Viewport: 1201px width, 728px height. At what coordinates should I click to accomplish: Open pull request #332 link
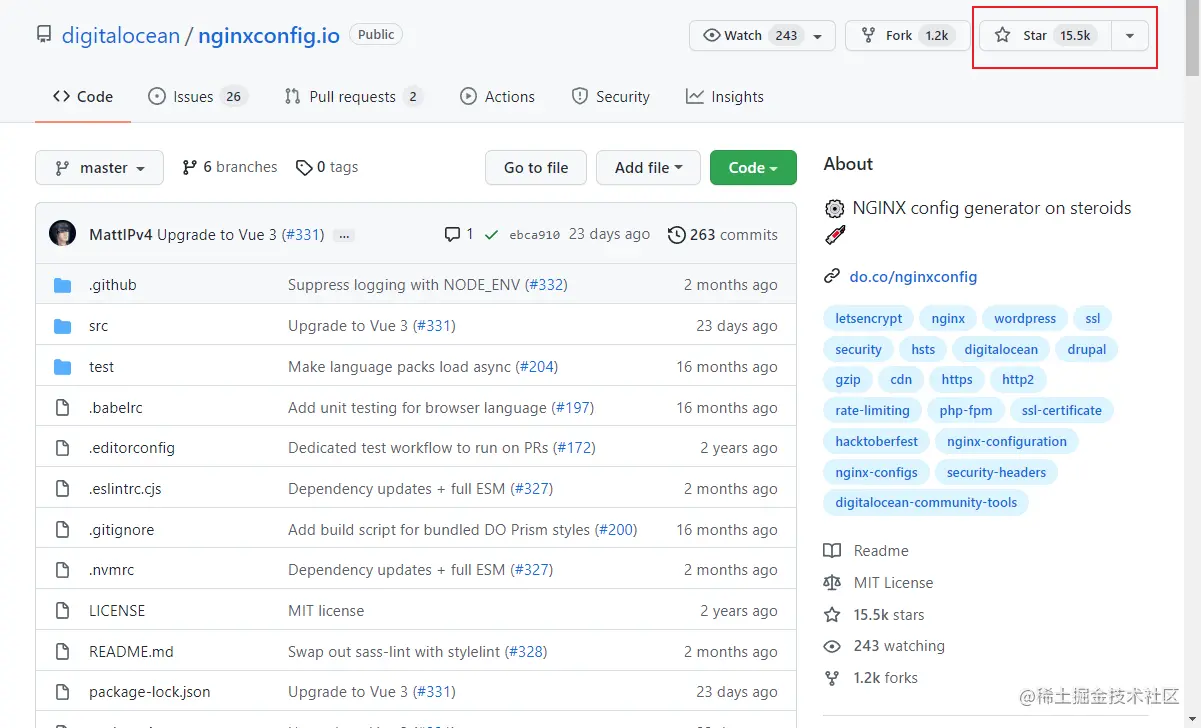click(546, 285)
